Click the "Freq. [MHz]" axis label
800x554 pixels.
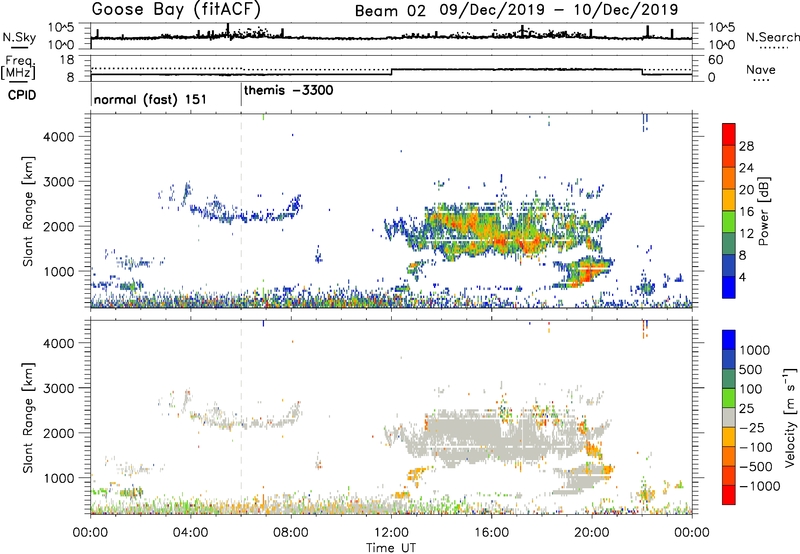pos(19,68)
